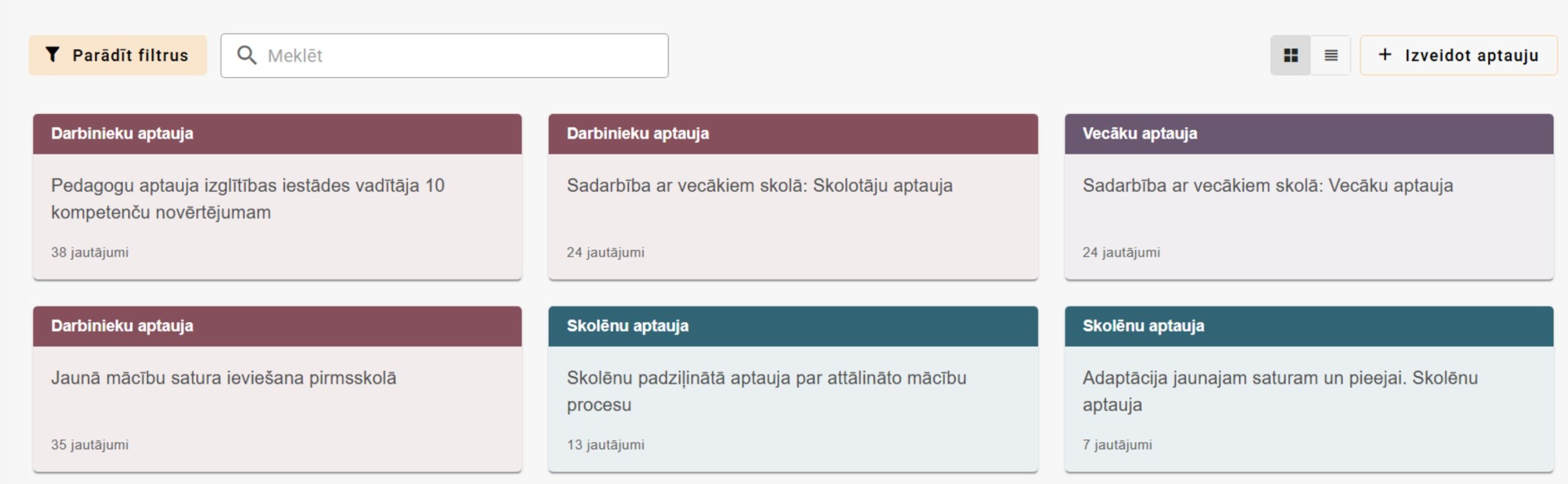The width and height of the screenshot is (1568, 484).
Task: Click the magnifying glass search icon
Action: (x=246, y=55)
